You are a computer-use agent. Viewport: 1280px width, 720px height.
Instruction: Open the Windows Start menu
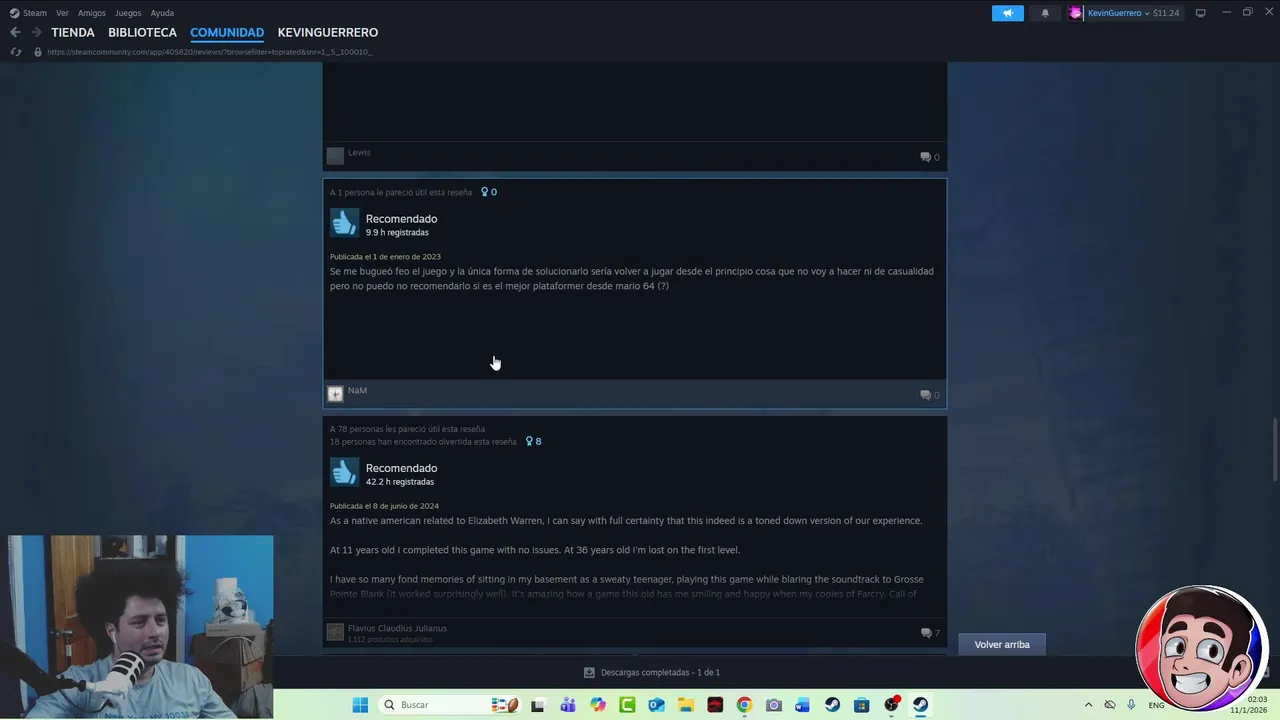[x=360, y=705]
